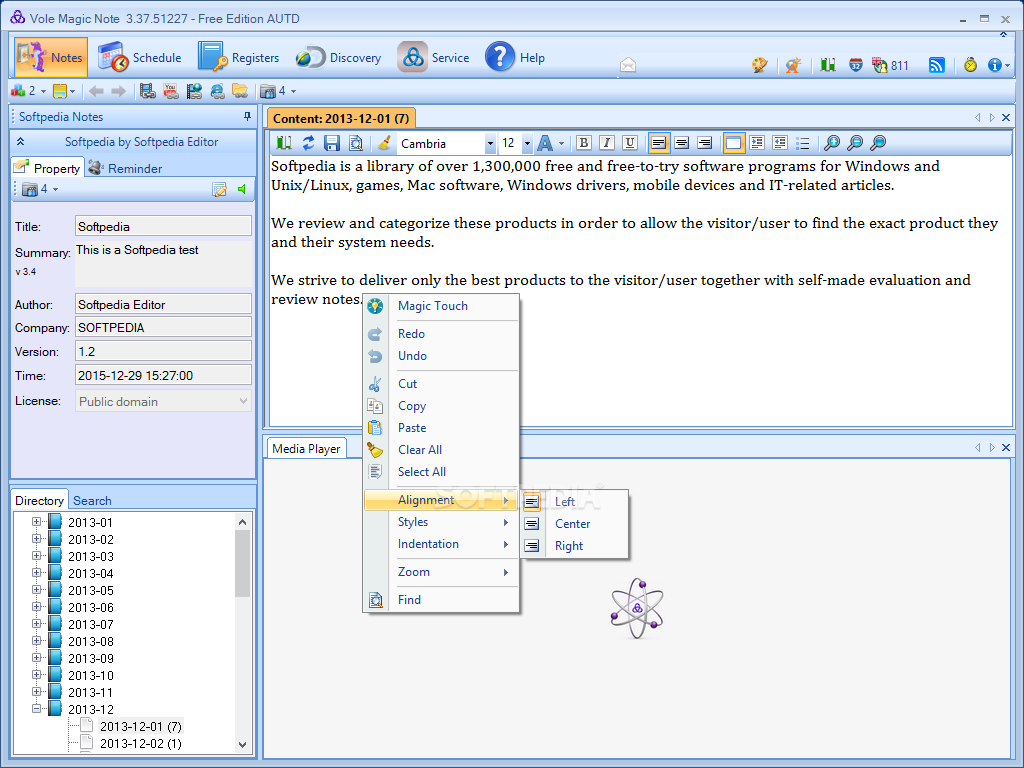Open the Registers section
The width and height of the screenshot is (1024, 768).
click(x=238, y=57)
